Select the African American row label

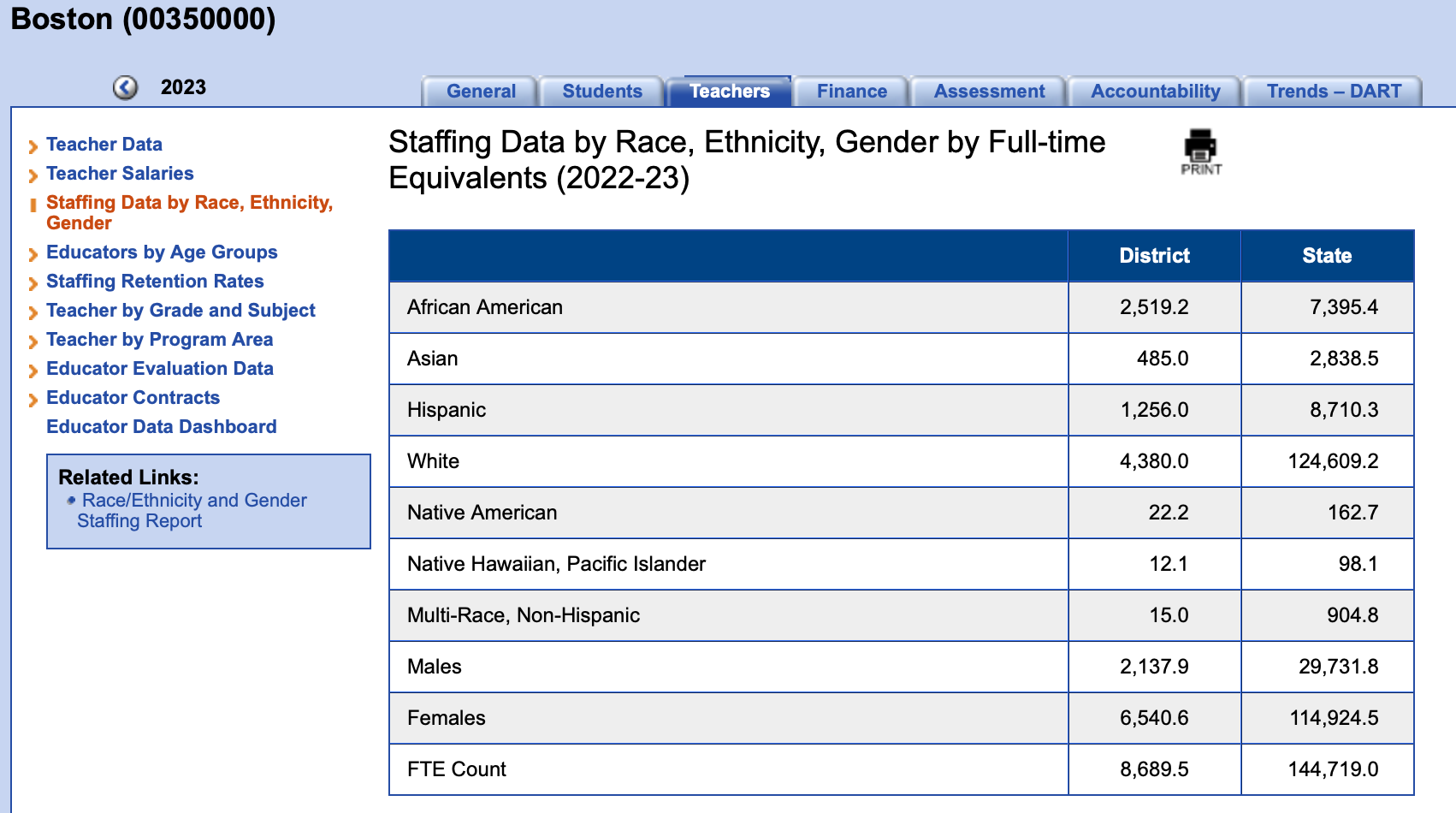click(485, 307)
